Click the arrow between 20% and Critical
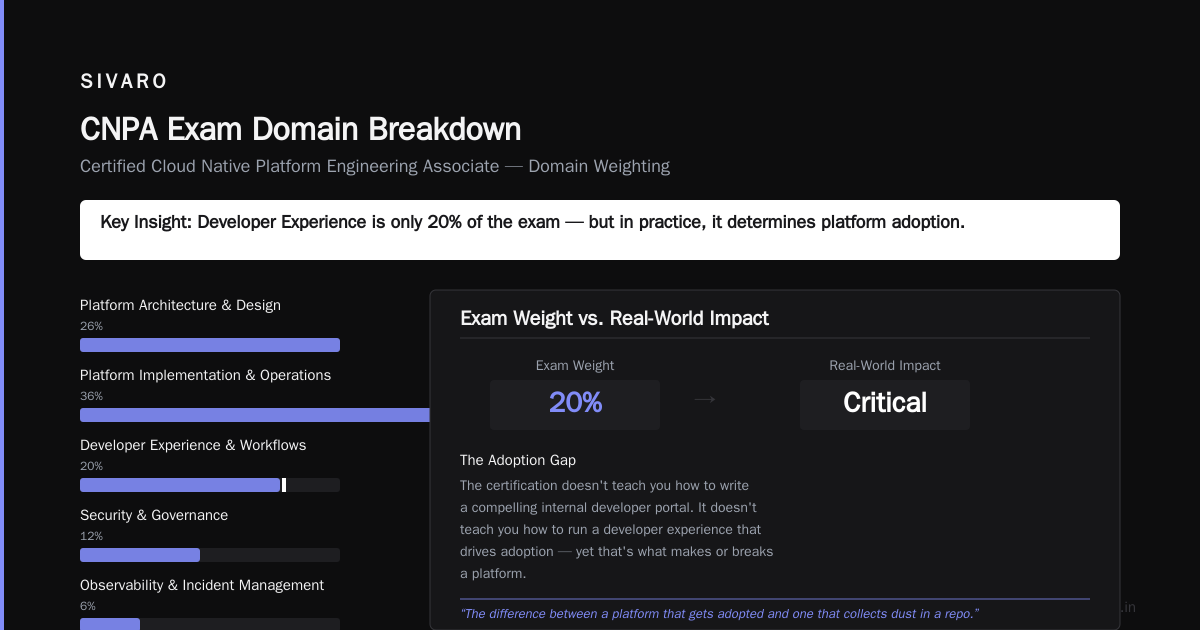Viewport: 1200px width, 630px height. click(x=705, y=400)
